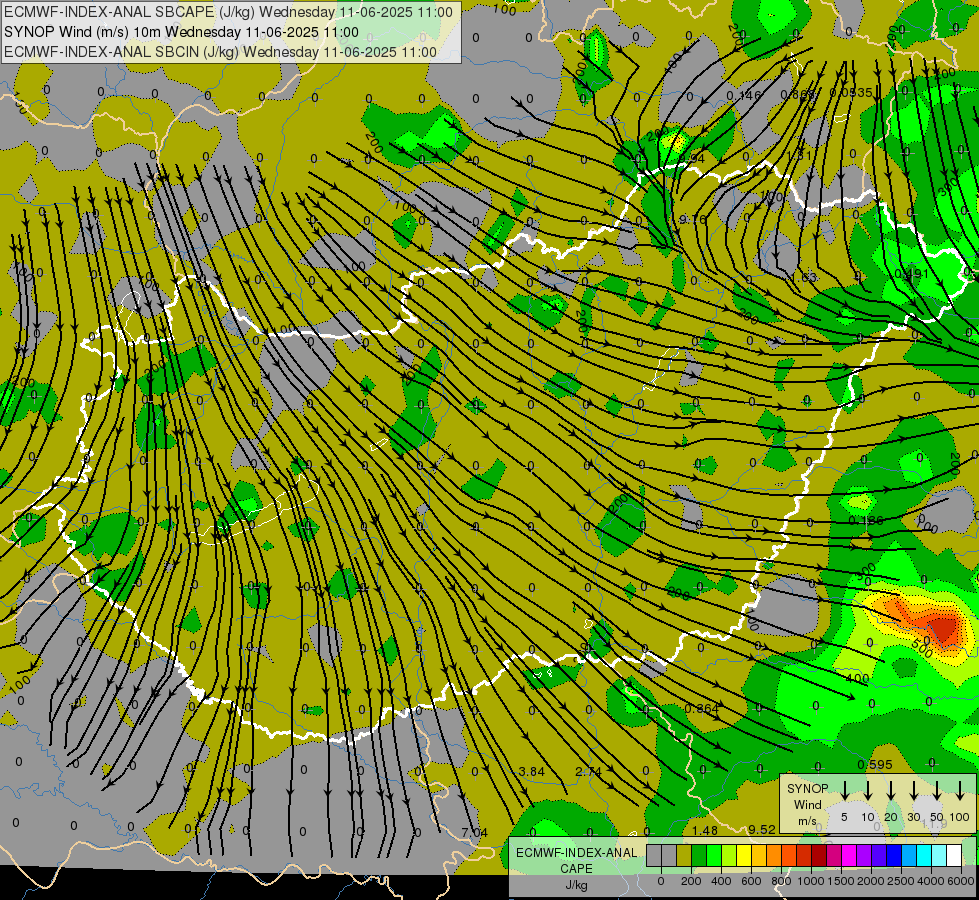The height and width of the screenshot is (900, 979).
Task: Click the red CAPE maximum area
Action: pyautogui.click(x=942, y=626)
